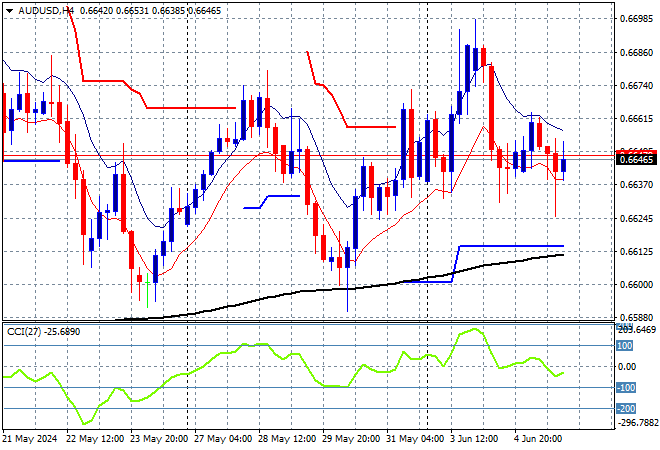Click the 21 May 2024 date label
The height and width of the screenshot is (450, 660).
coord(29,439)
